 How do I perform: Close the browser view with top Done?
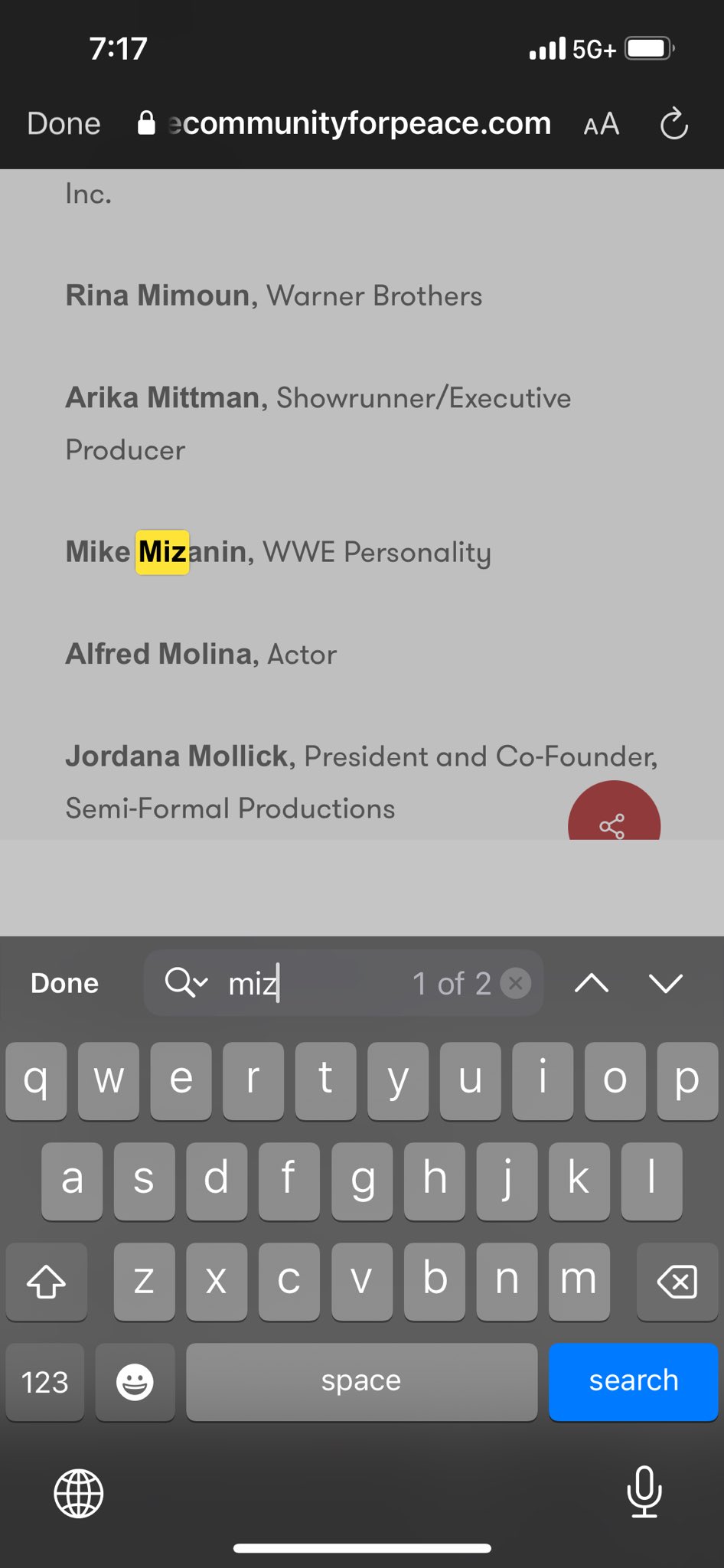pyautogui.click(x=64, y=124)
